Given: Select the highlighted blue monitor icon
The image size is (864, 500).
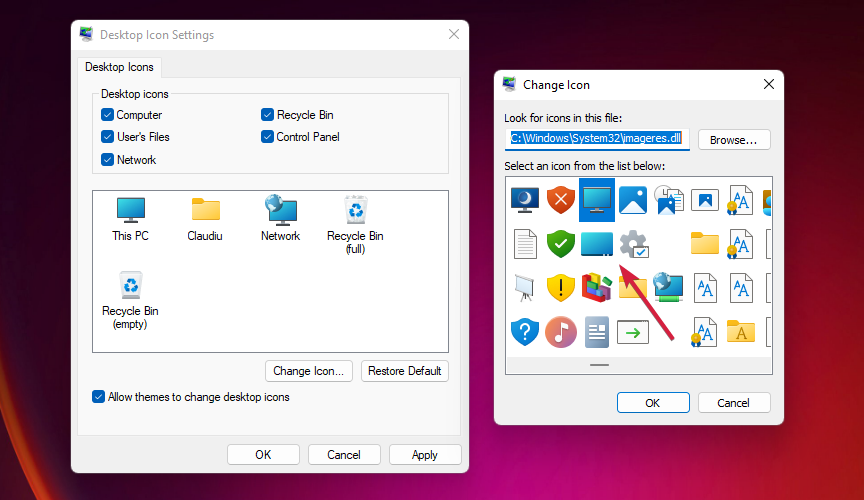Looking at the screenshot, I should click(x=597, y=200).
